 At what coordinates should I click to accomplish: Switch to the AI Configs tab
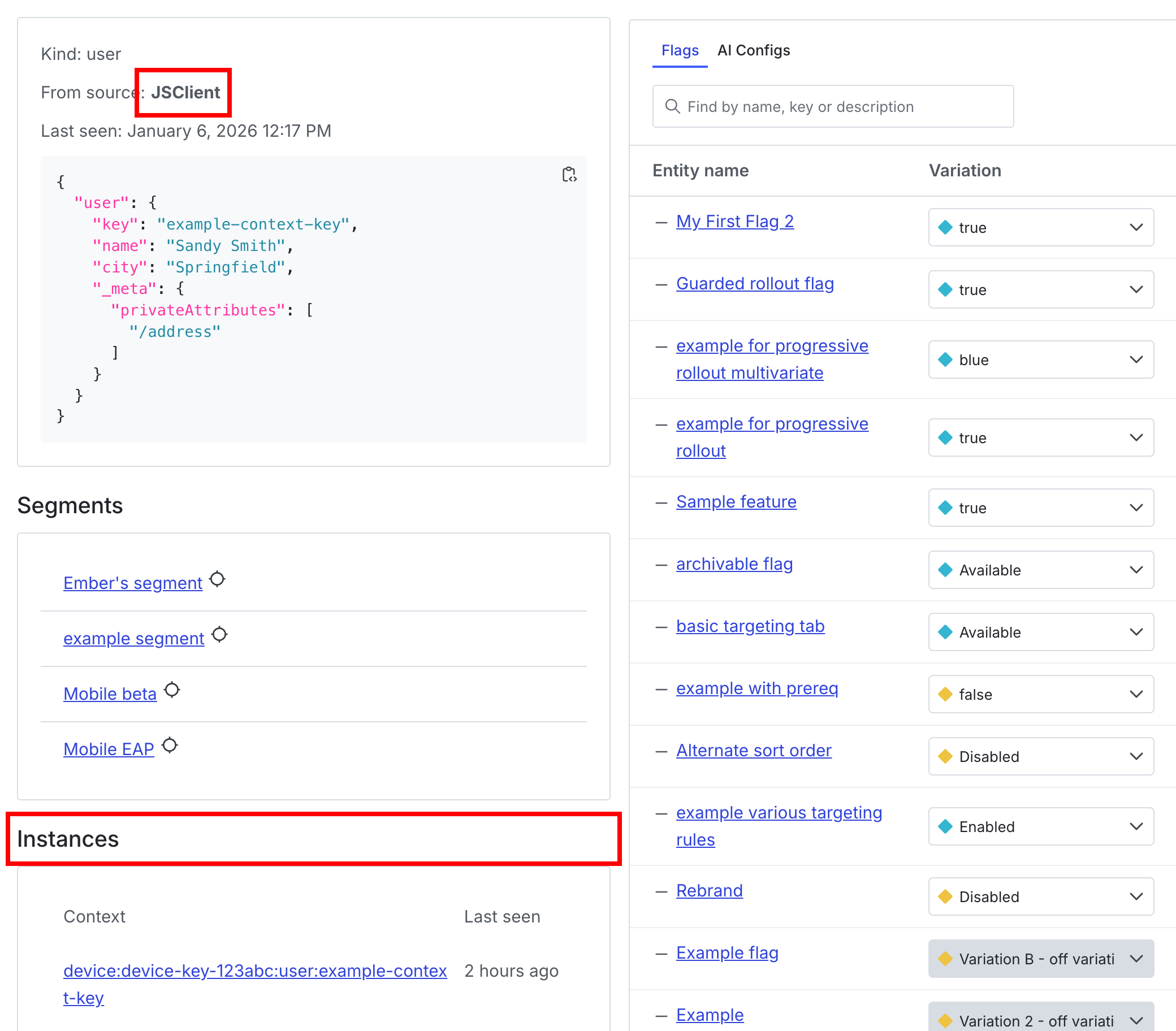point(753,50)
